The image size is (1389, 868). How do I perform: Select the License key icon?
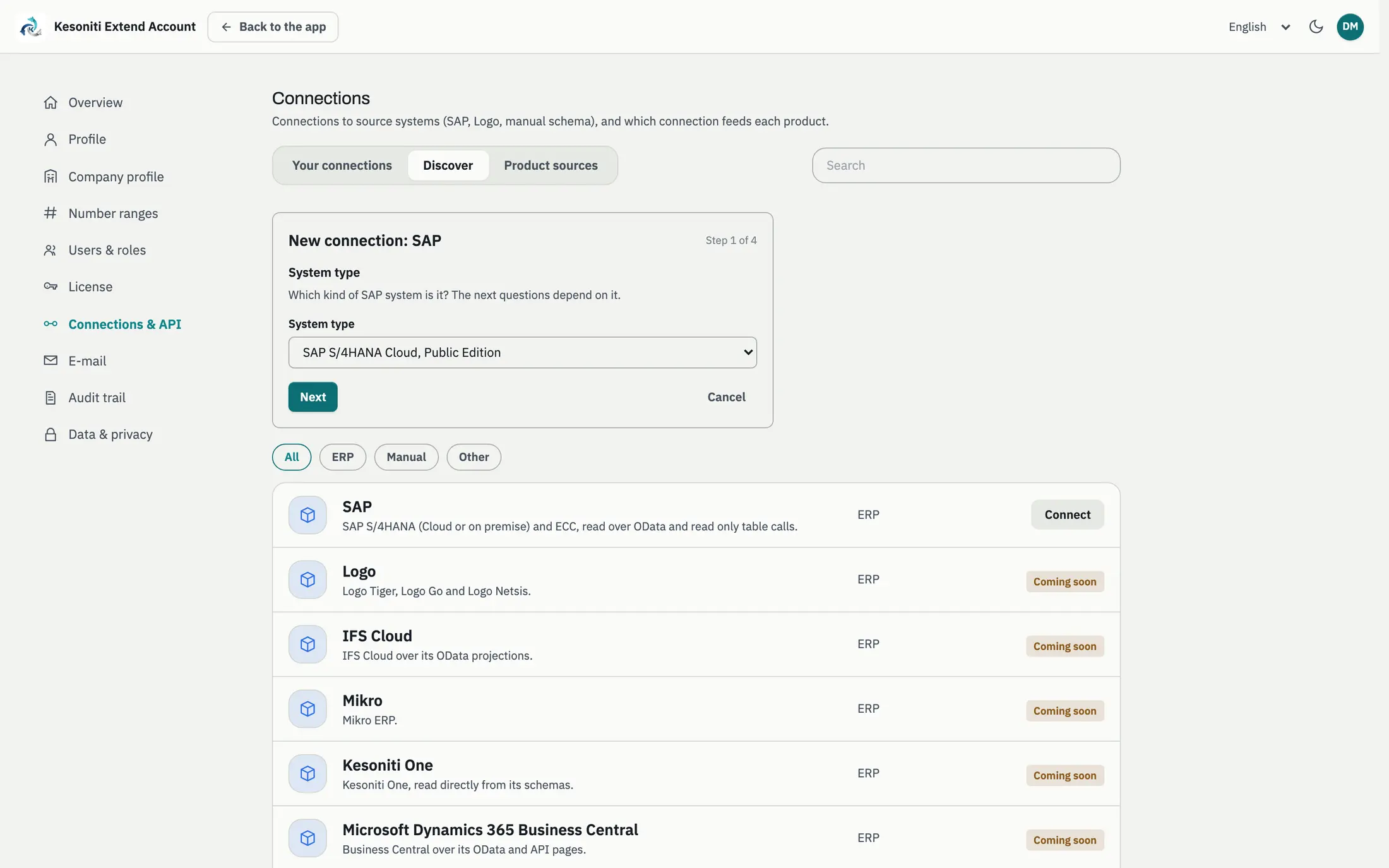pyautogui.click(x=51, y=287)
